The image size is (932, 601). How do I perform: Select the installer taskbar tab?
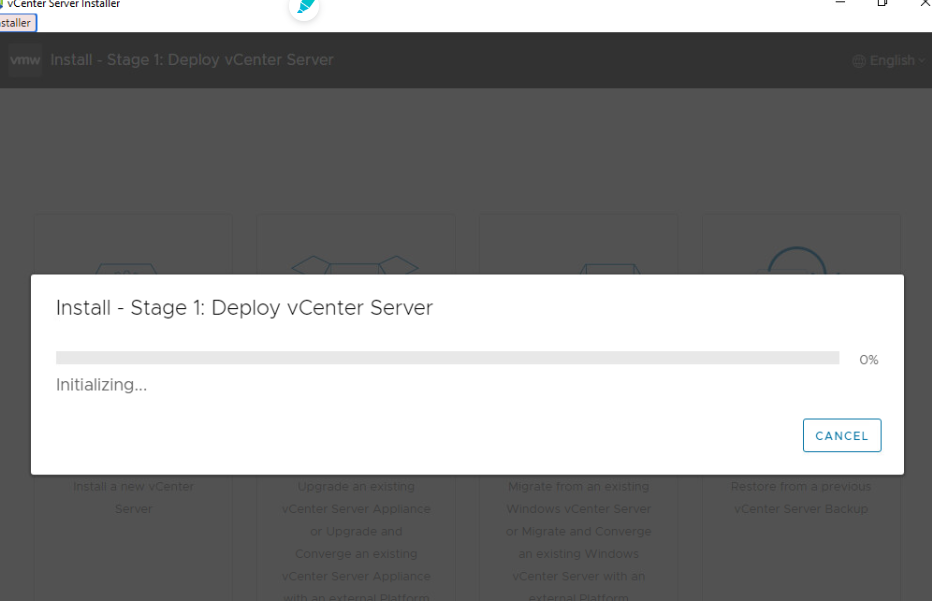[x=16, y=23]
